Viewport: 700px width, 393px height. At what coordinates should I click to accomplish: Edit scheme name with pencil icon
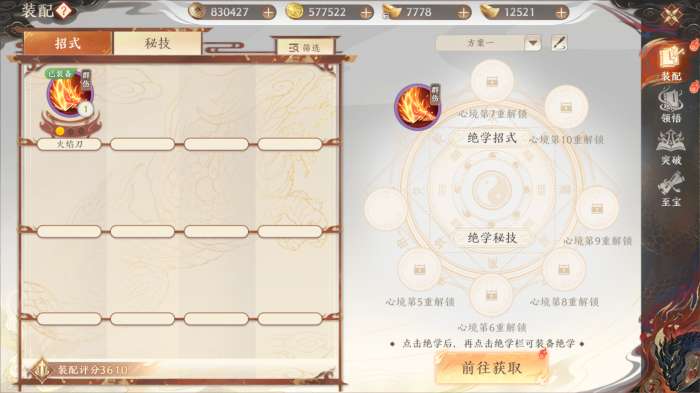click(x=559, y=43)
